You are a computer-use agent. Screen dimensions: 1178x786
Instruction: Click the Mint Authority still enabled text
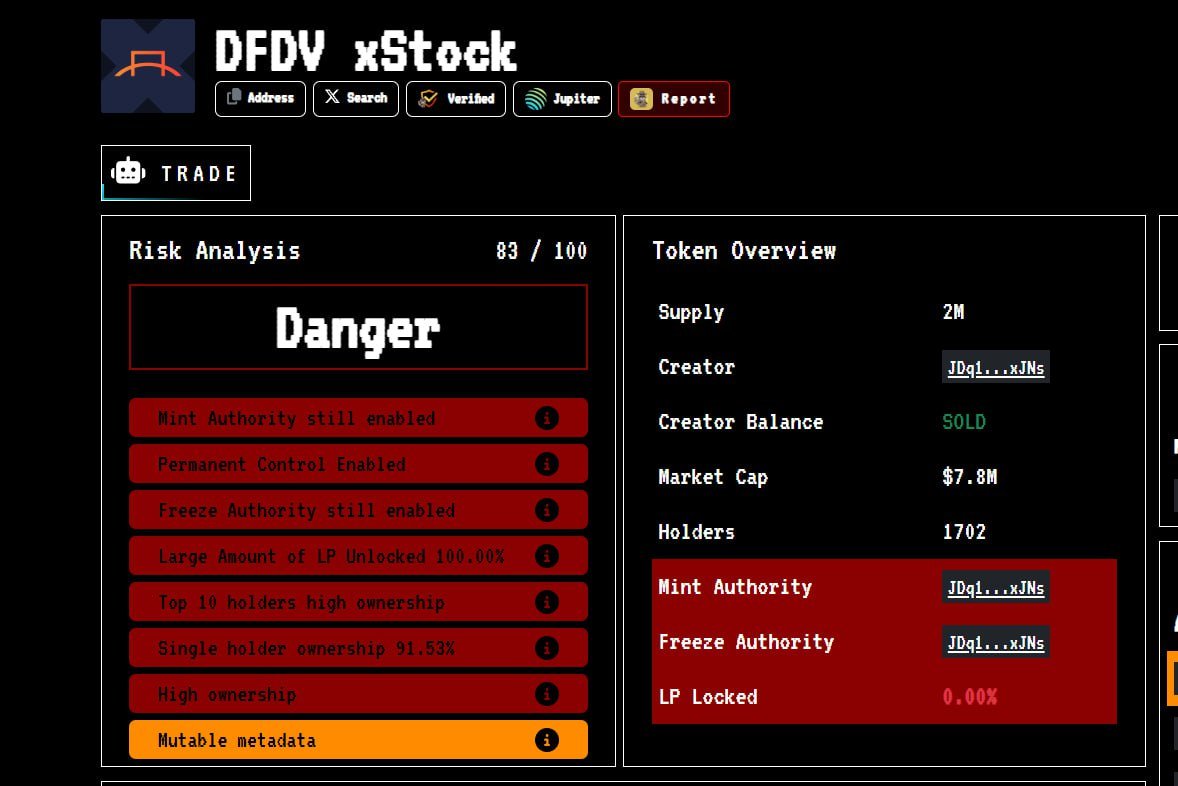(296, 419)
